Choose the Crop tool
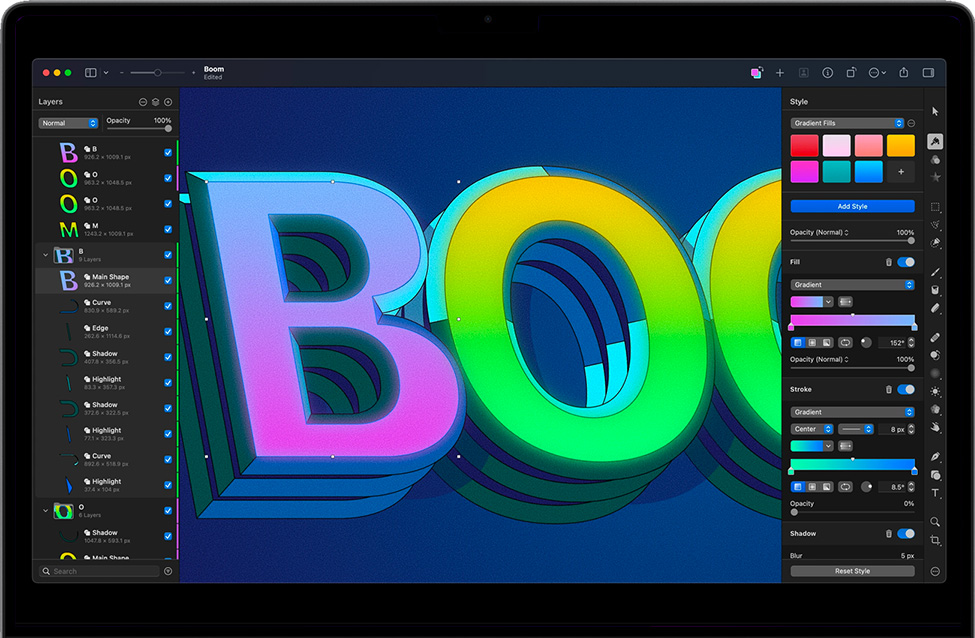 935,540
